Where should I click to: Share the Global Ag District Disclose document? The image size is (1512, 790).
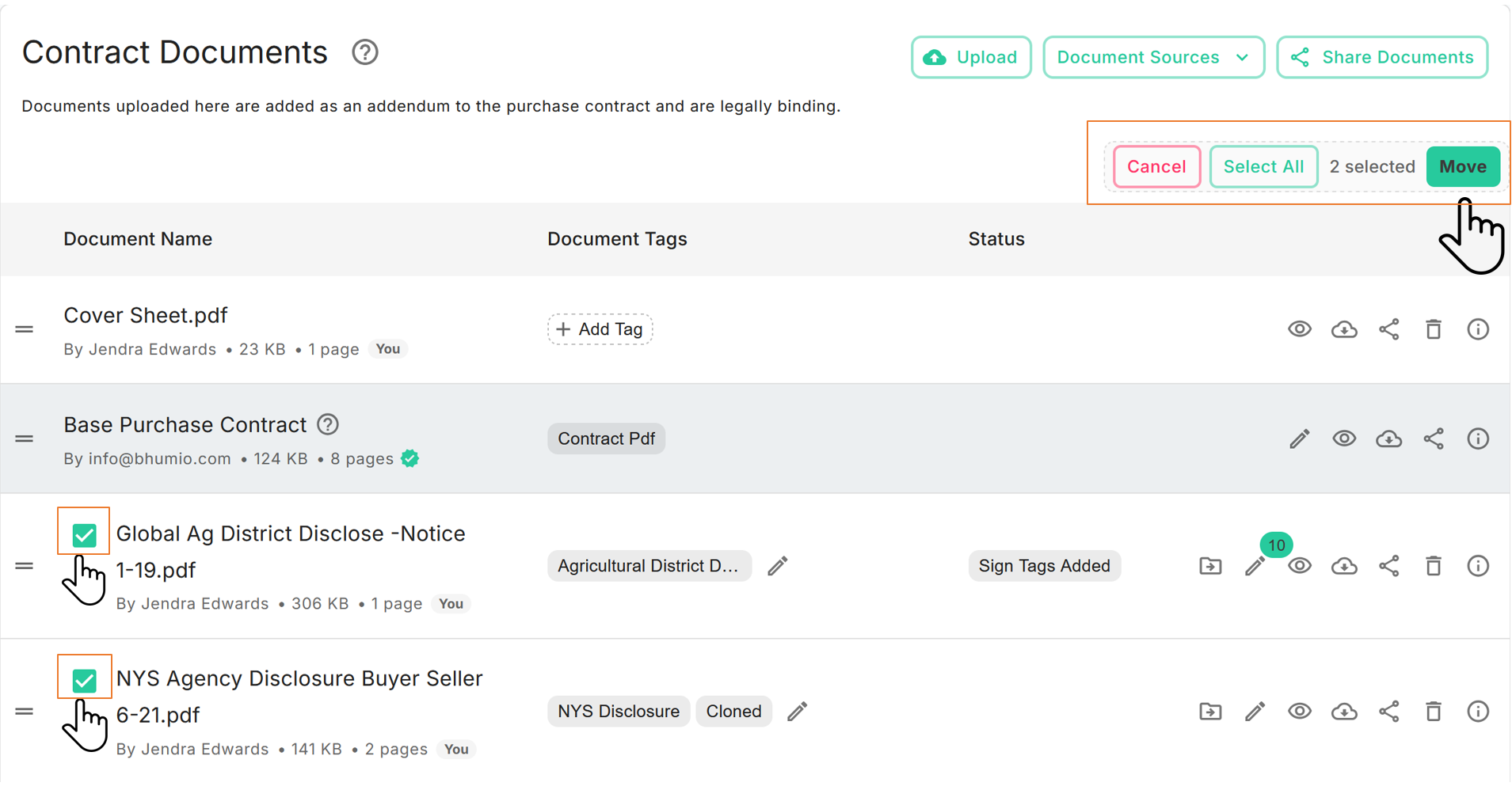1388,566
